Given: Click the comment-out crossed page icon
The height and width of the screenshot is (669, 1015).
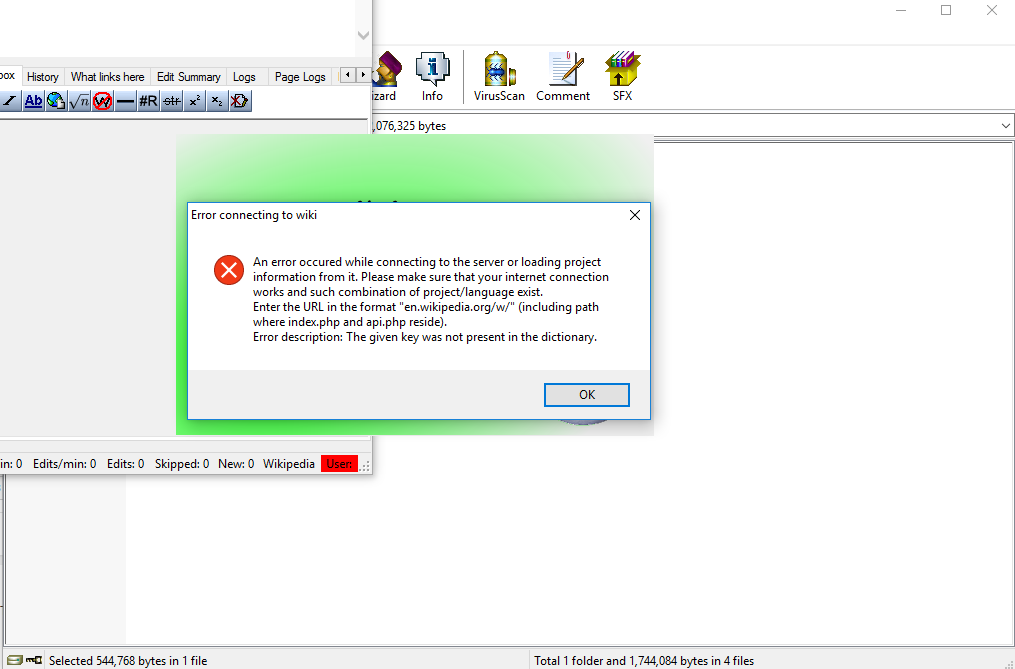Looking at the screenshot, I should point(240,101).
